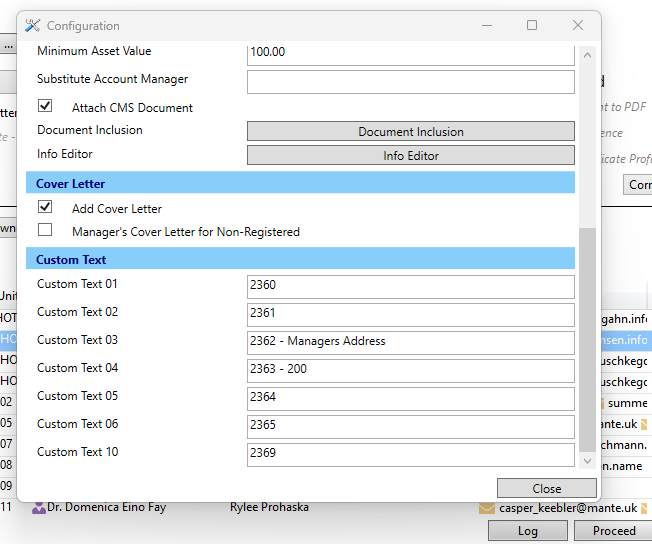Click the Custom Text 03 field
Screen dimensions: 652x544
pyautogui.click(x=410, y=342)
